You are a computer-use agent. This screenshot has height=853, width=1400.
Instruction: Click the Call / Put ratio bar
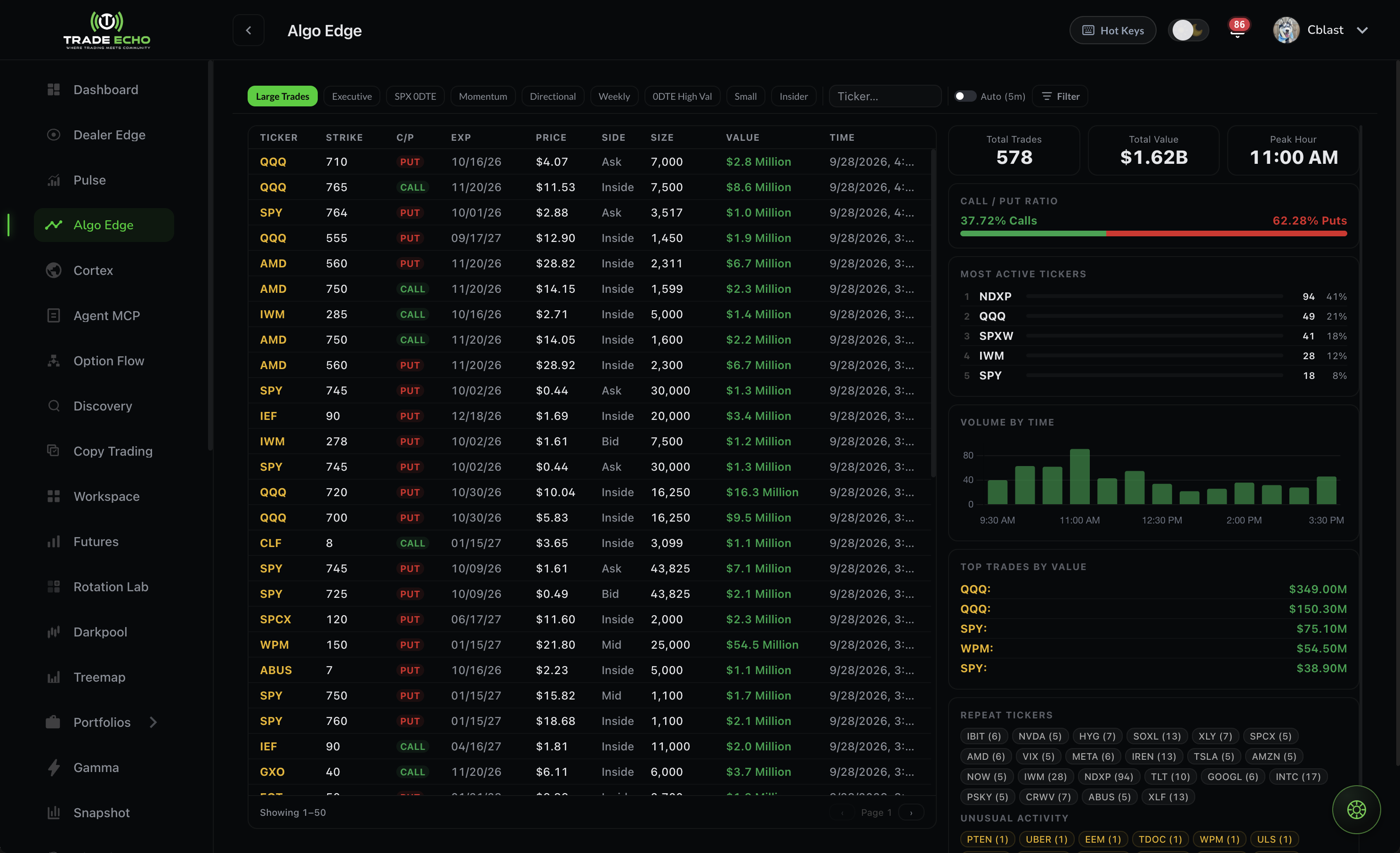tap(1153, 233)
